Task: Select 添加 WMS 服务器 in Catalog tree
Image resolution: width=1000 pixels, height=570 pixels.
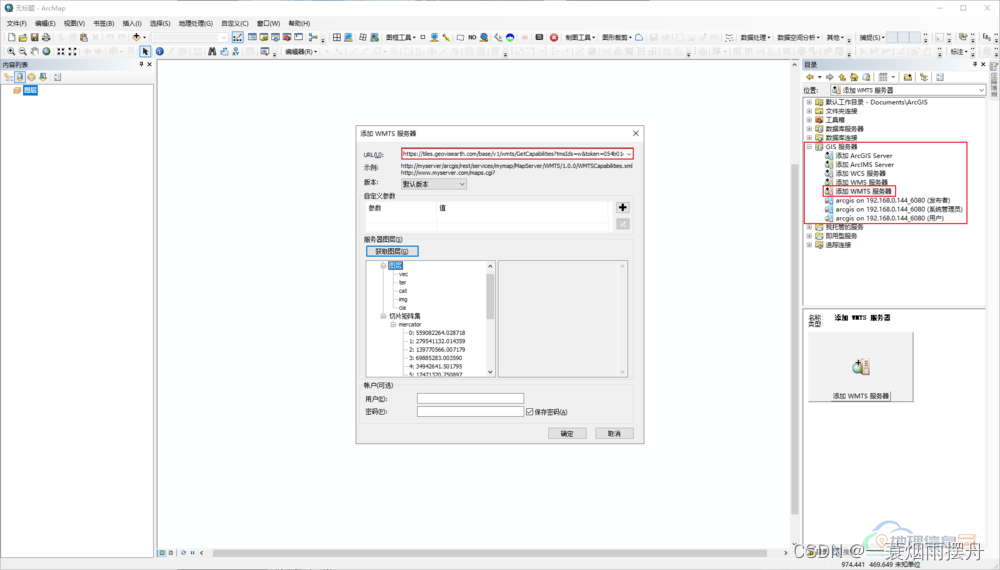Action: [861, 182]
